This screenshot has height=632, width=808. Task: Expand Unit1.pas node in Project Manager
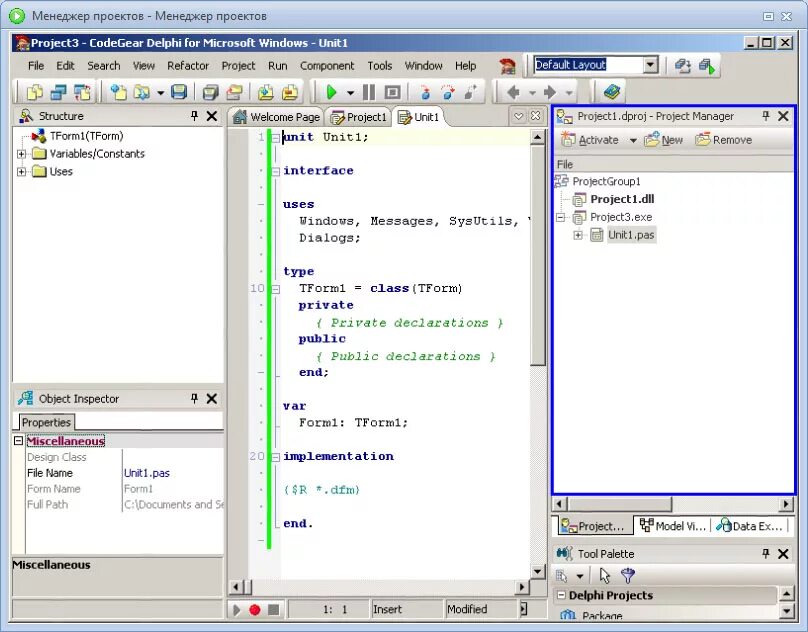point(578,235)
